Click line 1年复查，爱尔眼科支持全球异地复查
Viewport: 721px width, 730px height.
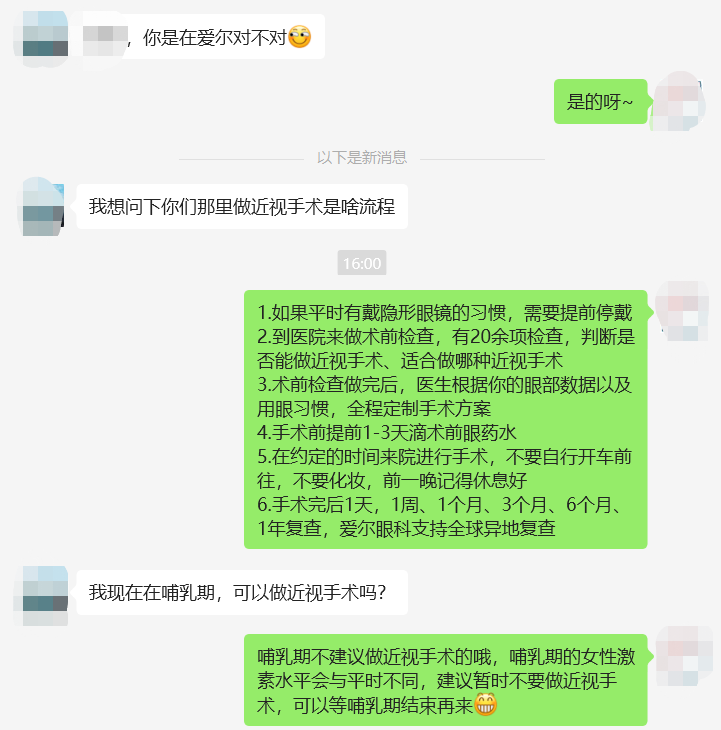[406, 528]
